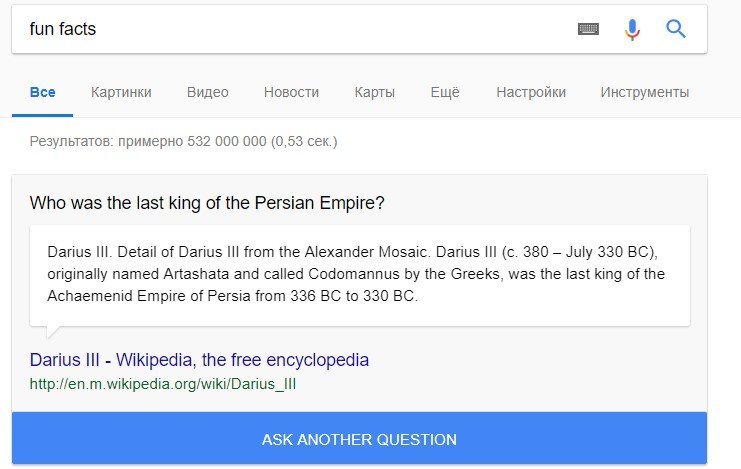This screenshot has height=469, width=741.
Task: Click the blue magnifier search icon
Action: click(x=676, y=29)
